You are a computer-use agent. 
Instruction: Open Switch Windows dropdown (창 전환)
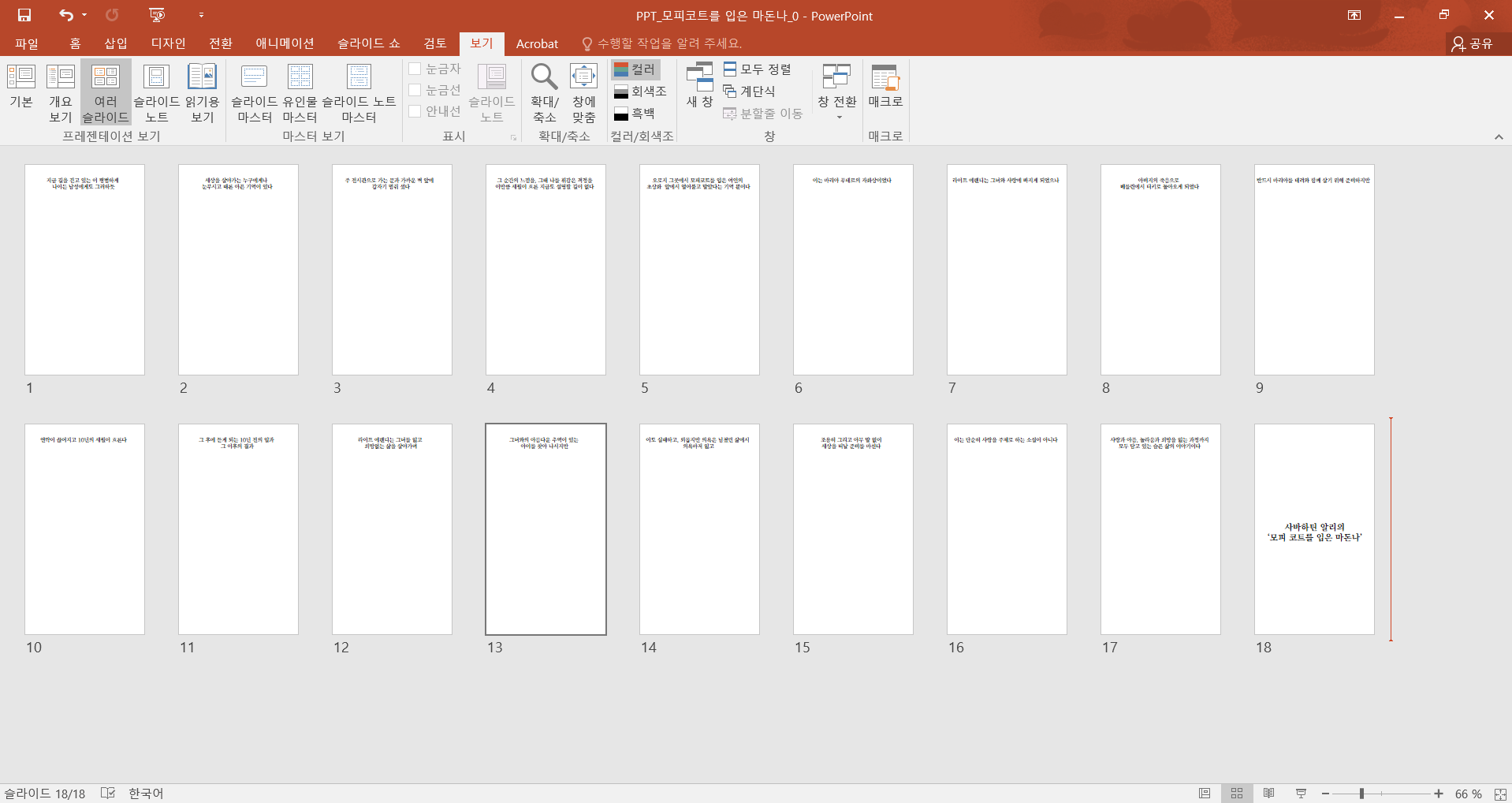pyautogui.click(x=837, y=92)
